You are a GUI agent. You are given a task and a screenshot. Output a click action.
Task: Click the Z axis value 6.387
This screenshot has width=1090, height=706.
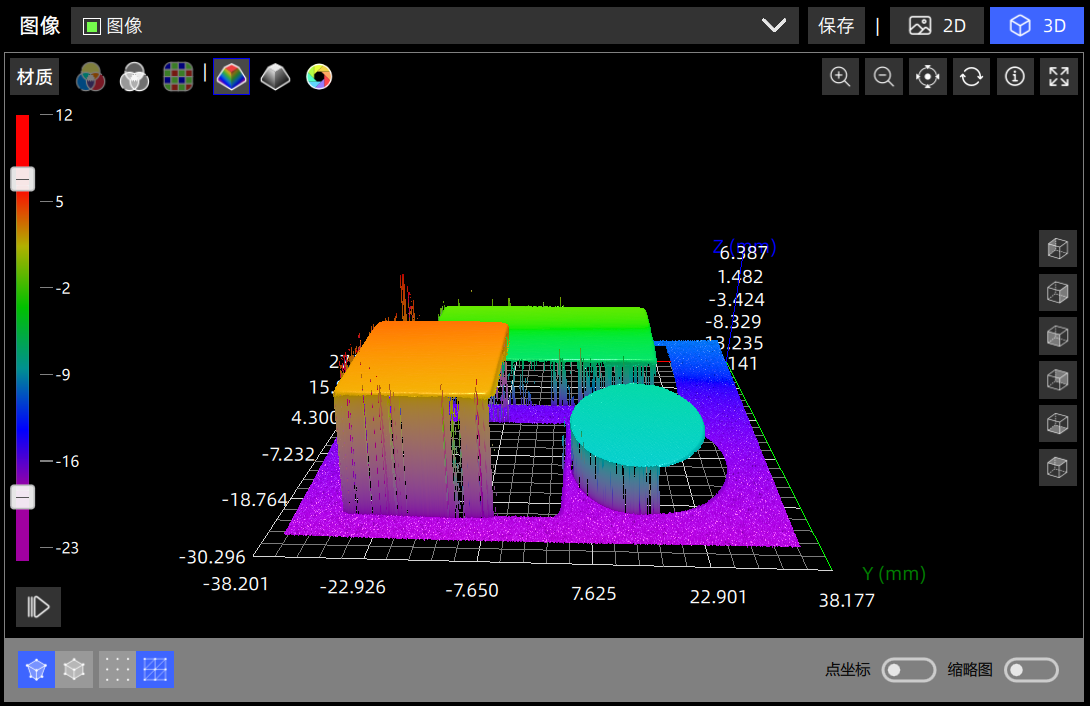(x=744, y=252)
